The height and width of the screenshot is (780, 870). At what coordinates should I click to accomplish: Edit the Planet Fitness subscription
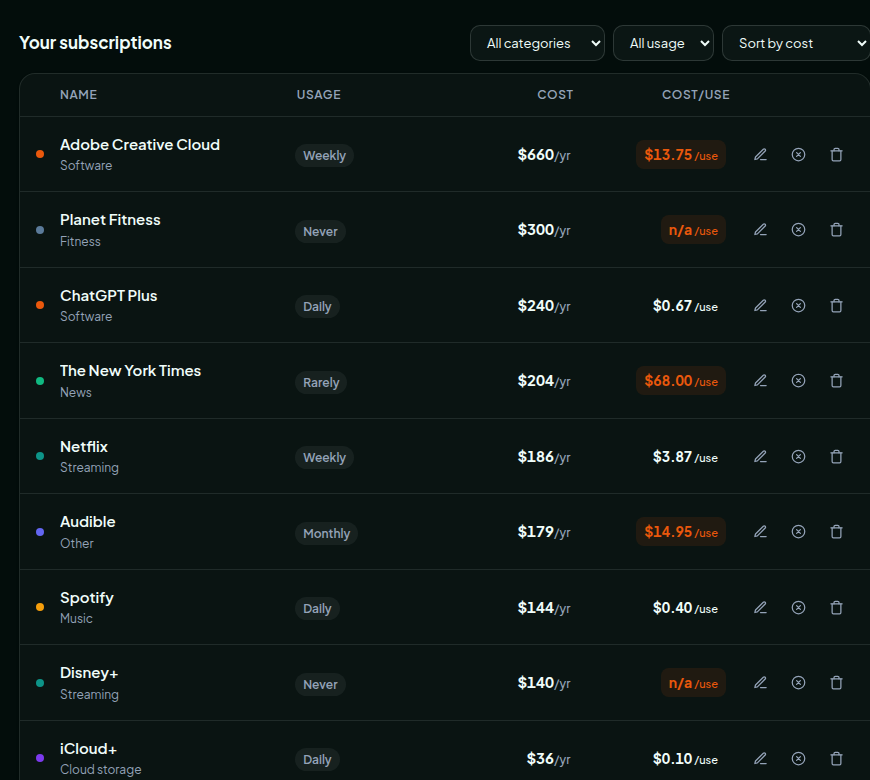[760, 230]
